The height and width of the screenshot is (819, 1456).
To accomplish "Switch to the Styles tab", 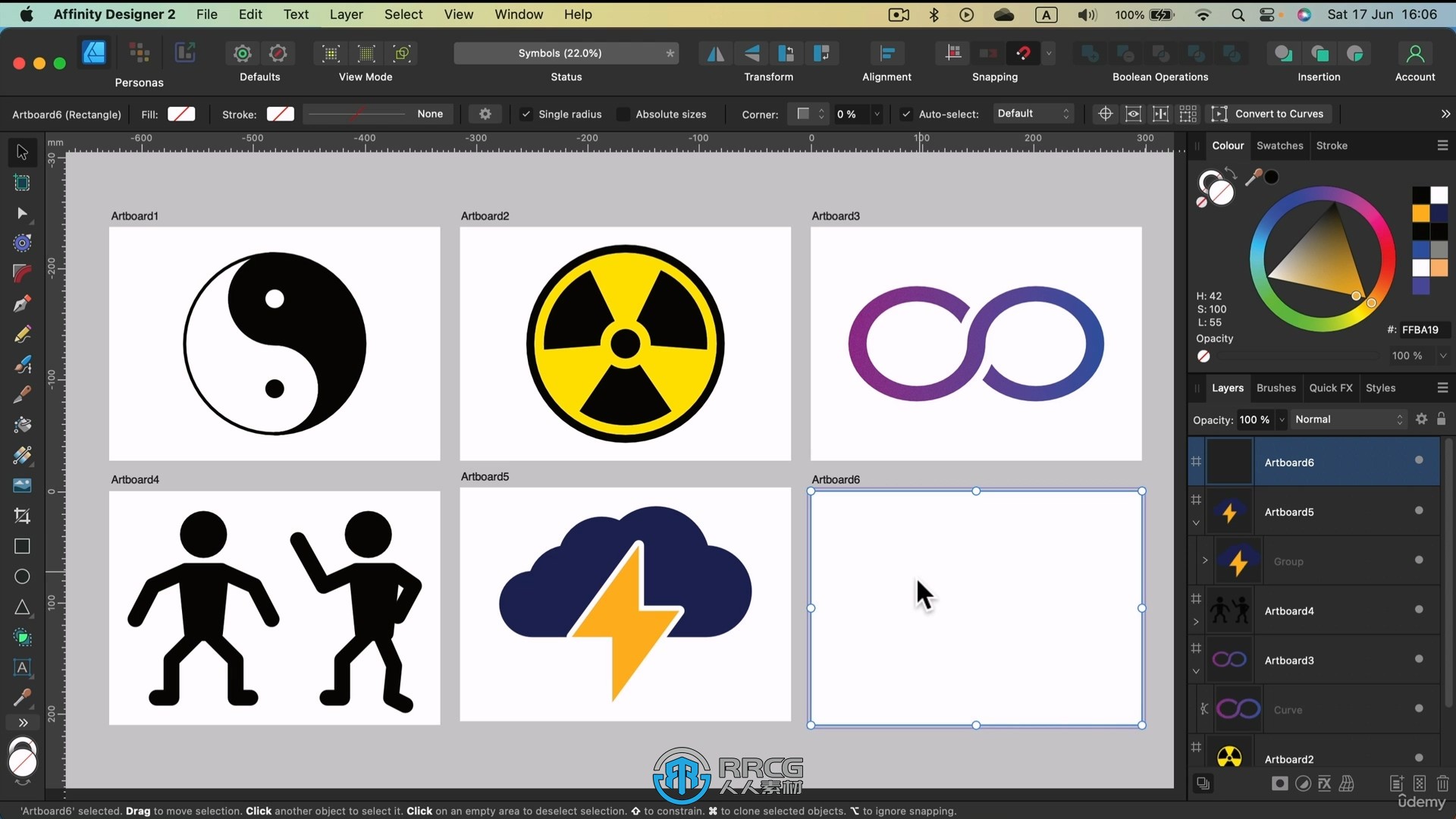I will (1380, 388).
